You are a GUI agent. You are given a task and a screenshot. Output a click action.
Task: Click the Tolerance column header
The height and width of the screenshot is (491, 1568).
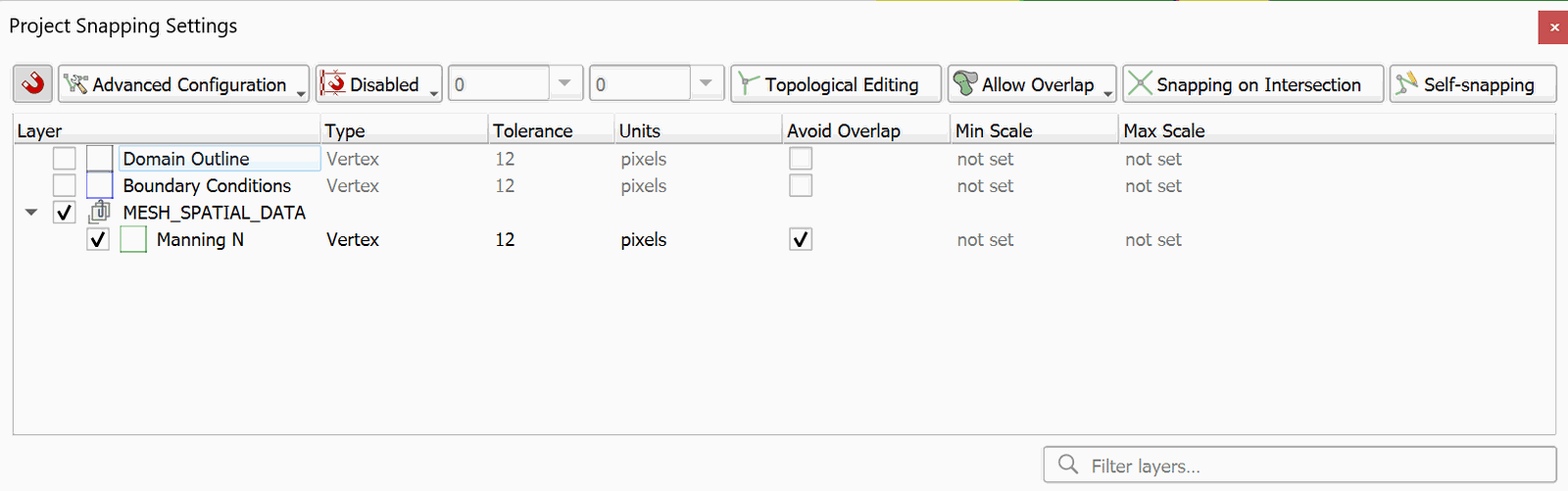[532, 130]
